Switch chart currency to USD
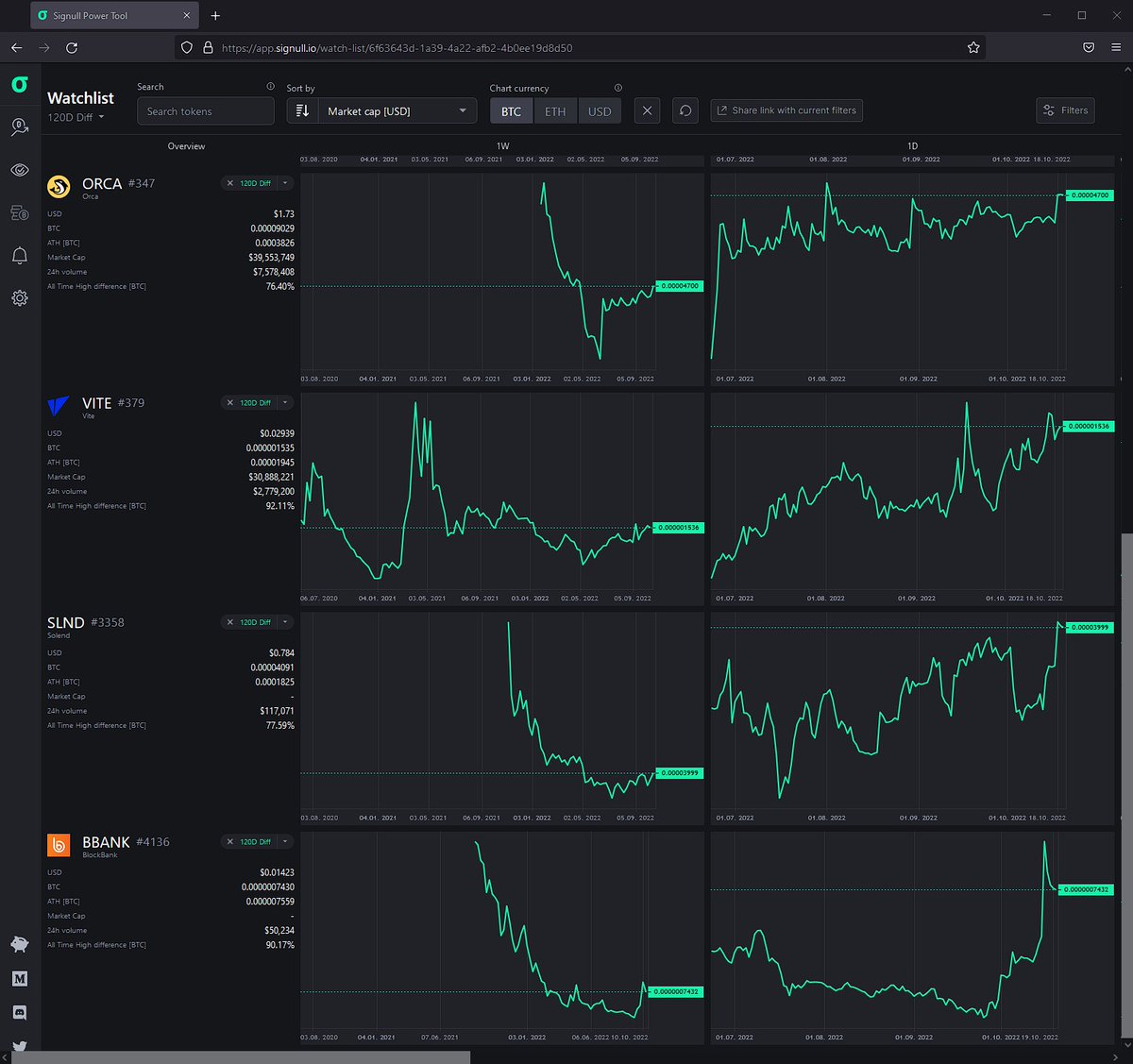The width and height of the screenshot is (1133, 1064). [x=600, y=111]
